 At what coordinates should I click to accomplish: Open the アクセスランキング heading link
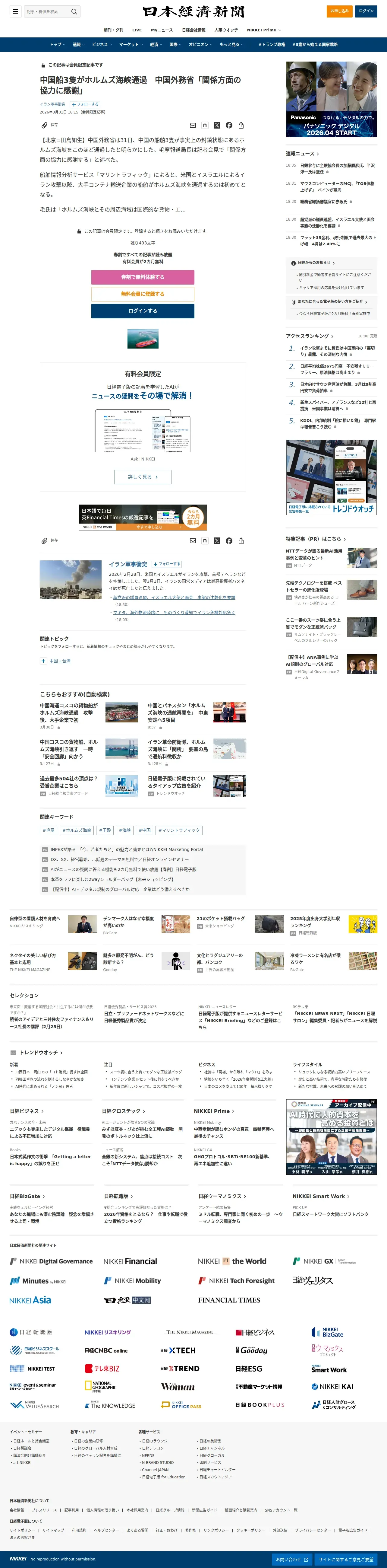tap(310, 336)
